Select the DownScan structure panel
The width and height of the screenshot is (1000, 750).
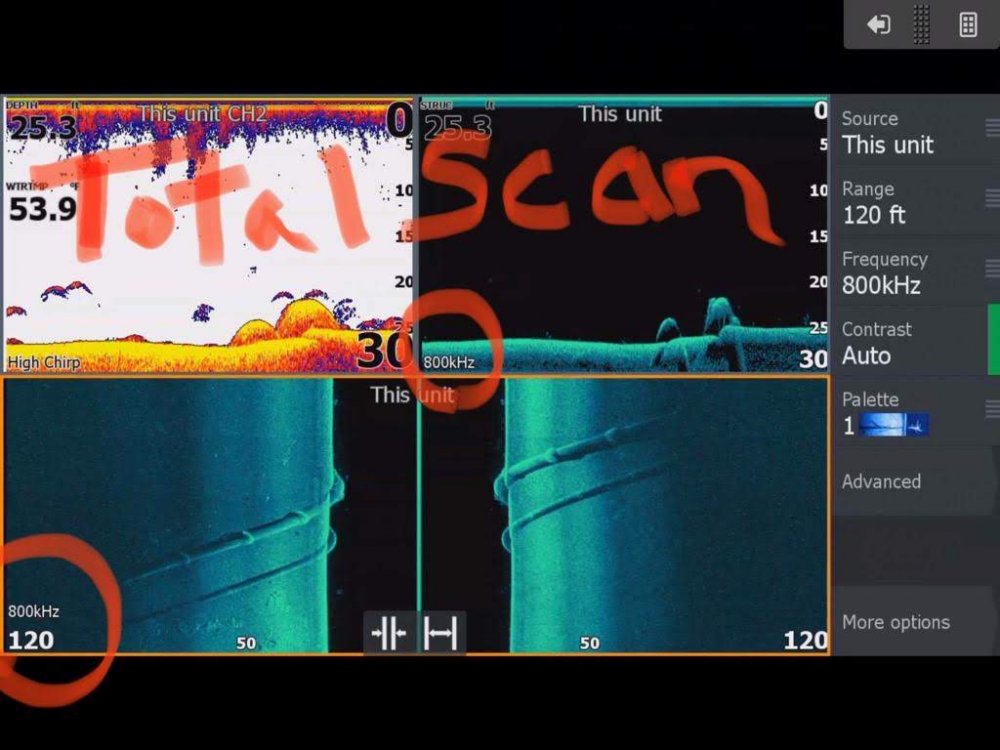(x=622, y=235)
